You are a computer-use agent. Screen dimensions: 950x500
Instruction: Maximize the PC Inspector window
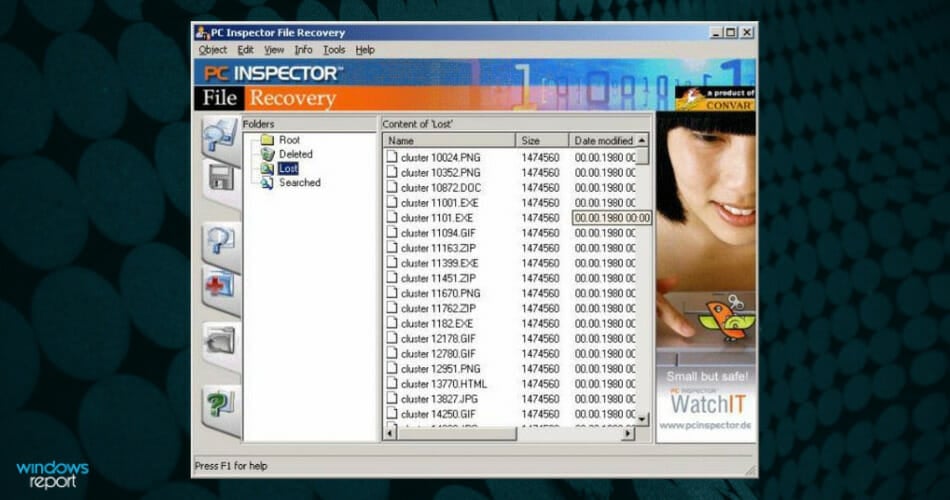[x=732, y=33]
